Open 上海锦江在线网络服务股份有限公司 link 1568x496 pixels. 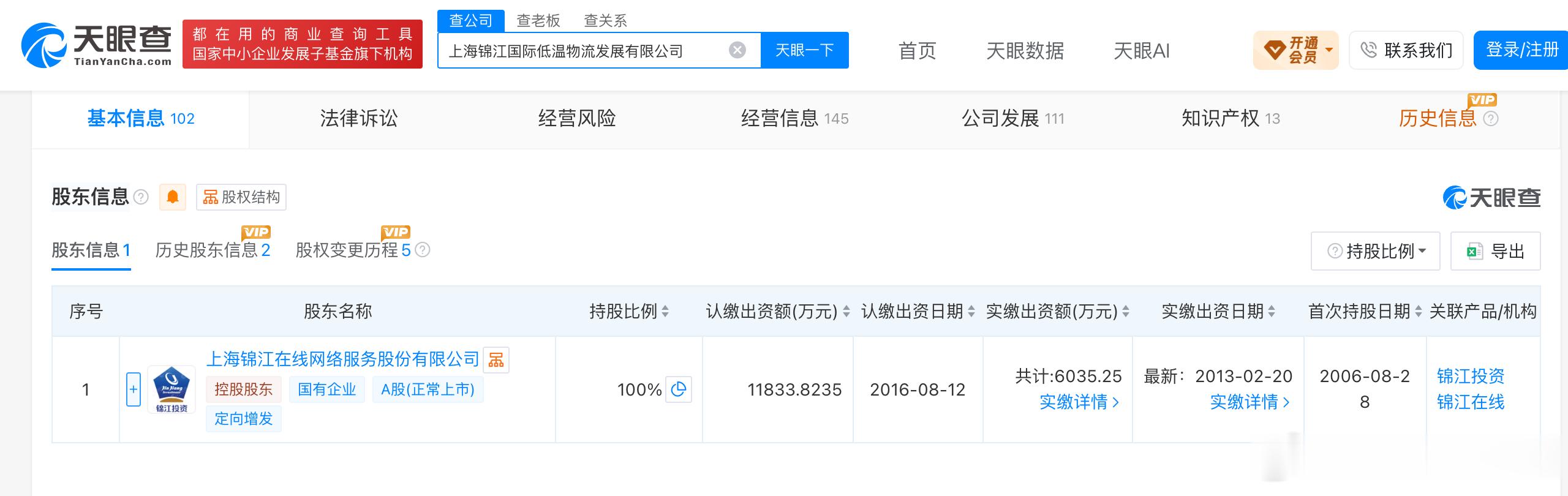[x=342, y=359]
